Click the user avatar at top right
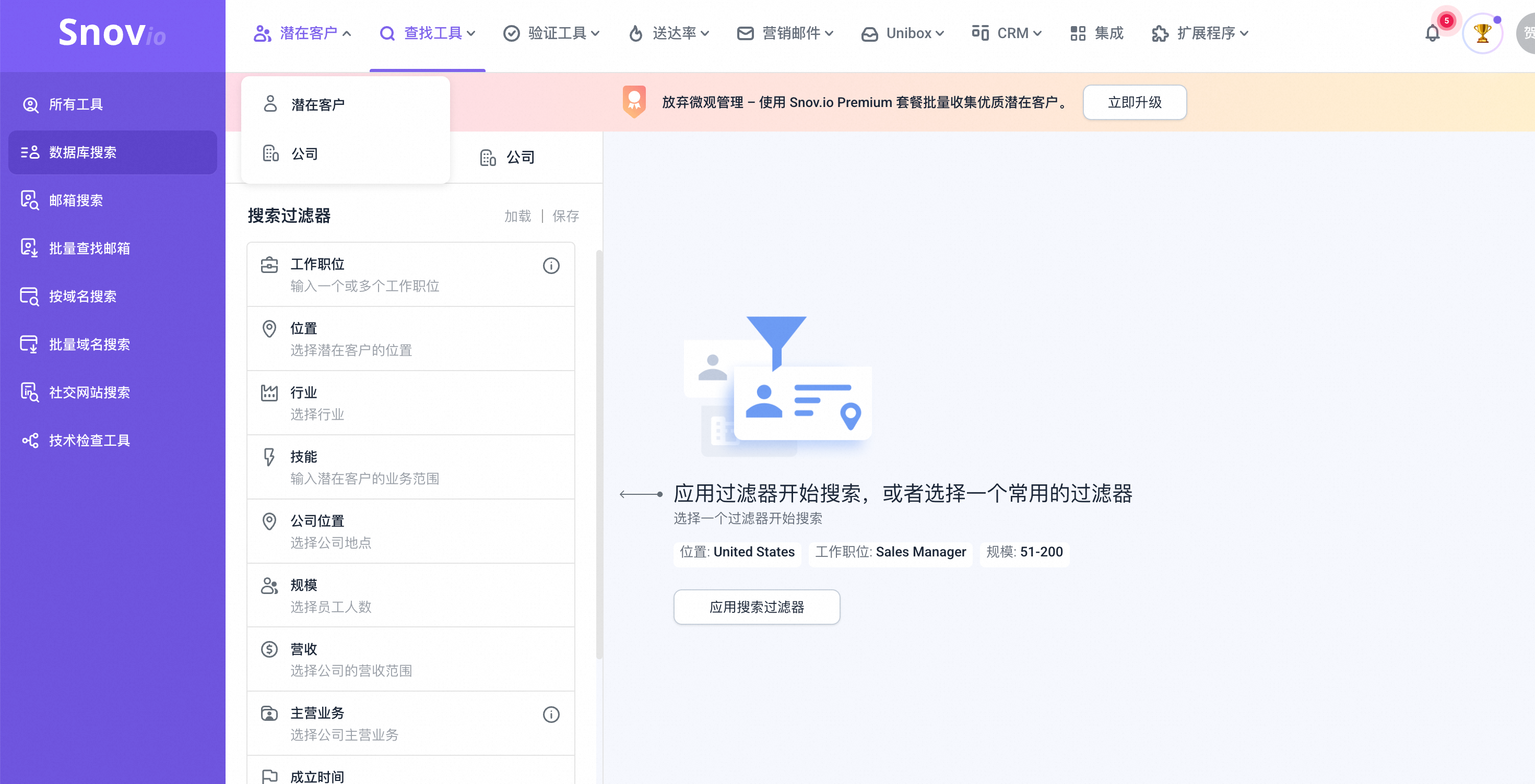1535x784 pixels. pyautogui.click(x=1526, y=33)
